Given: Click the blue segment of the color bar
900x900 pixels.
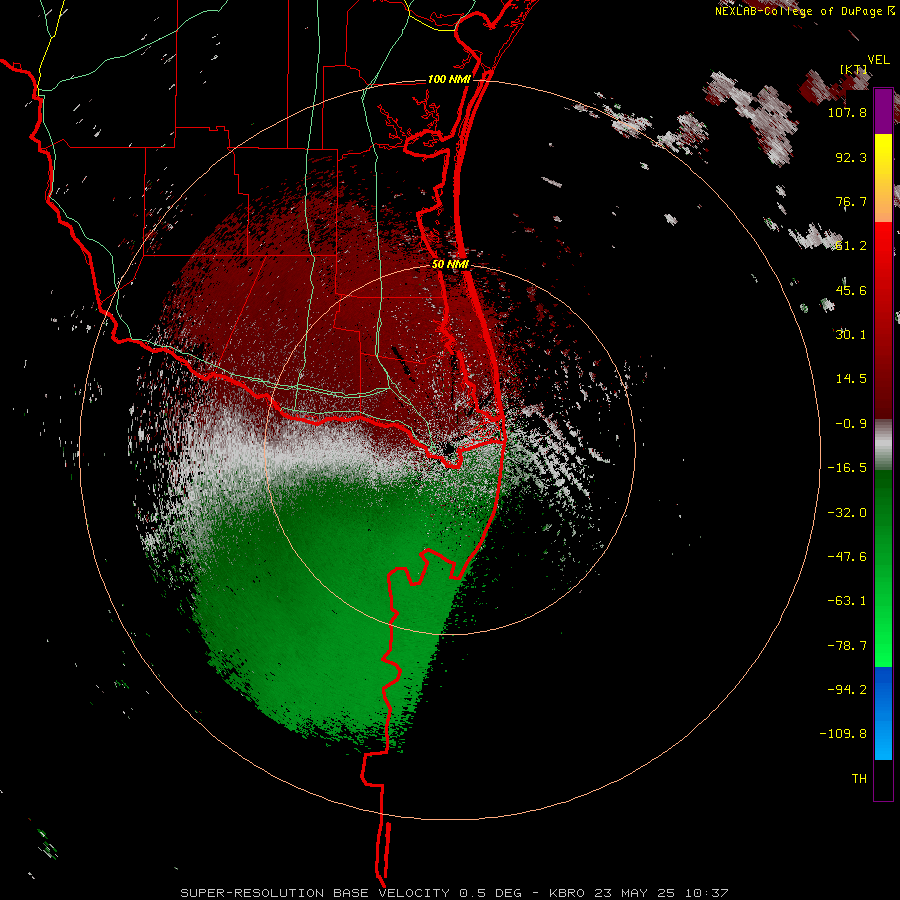Looking at the screenshot, I should [x=883, y=713].
